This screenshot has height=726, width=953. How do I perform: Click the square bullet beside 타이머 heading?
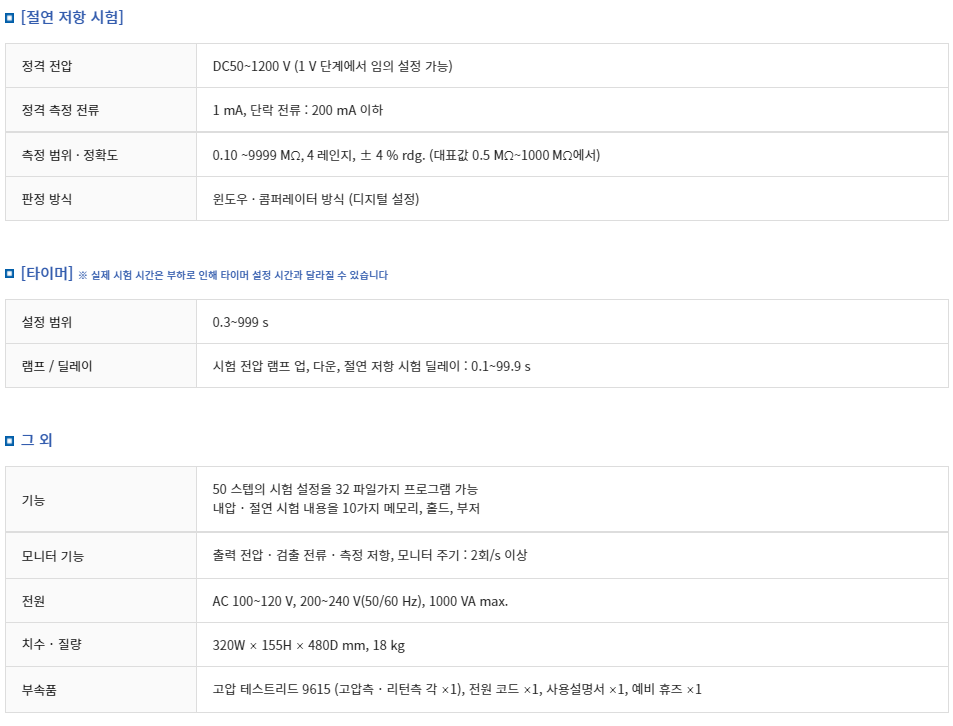9,274
